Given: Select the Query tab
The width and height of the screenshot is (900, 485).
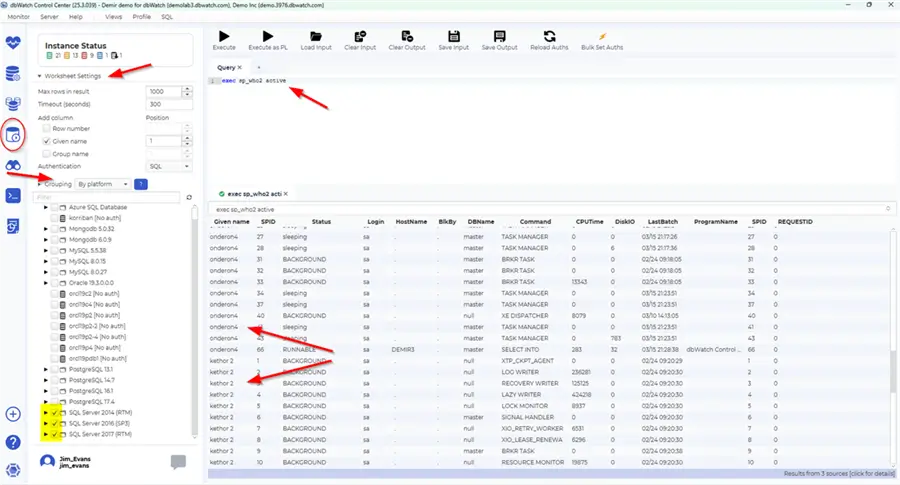Looking at the screenshot, I should pos(226,68).
